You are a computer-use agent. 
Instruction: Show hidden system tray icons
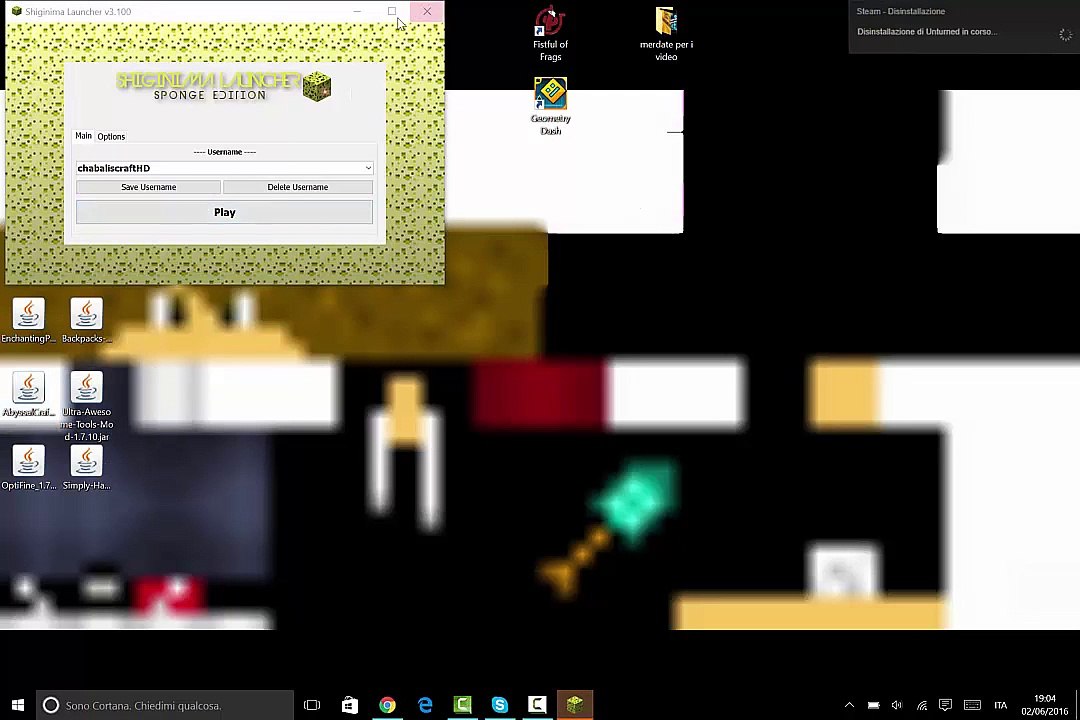pos(849,705)
